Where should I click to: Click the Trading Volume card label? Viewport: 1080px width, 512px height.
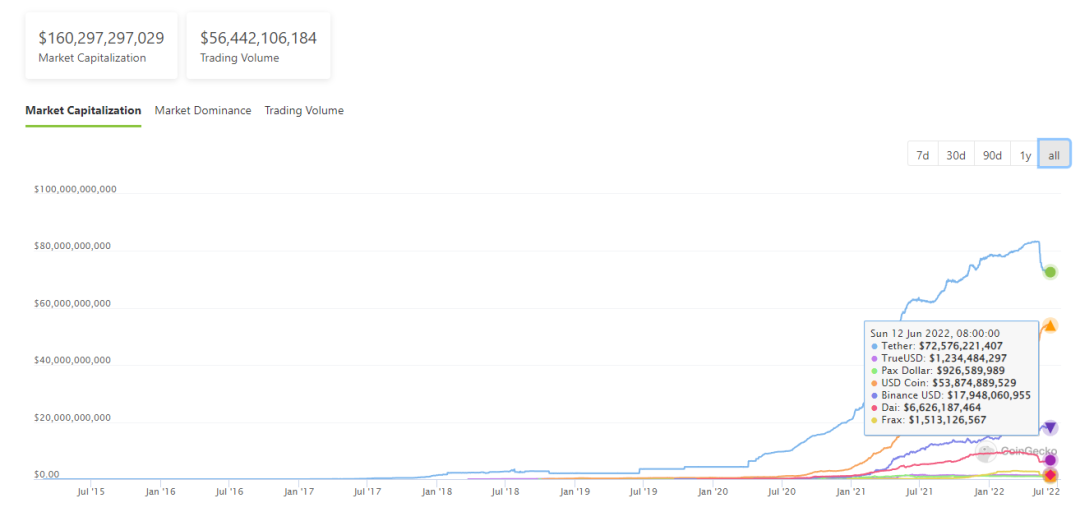240,58
